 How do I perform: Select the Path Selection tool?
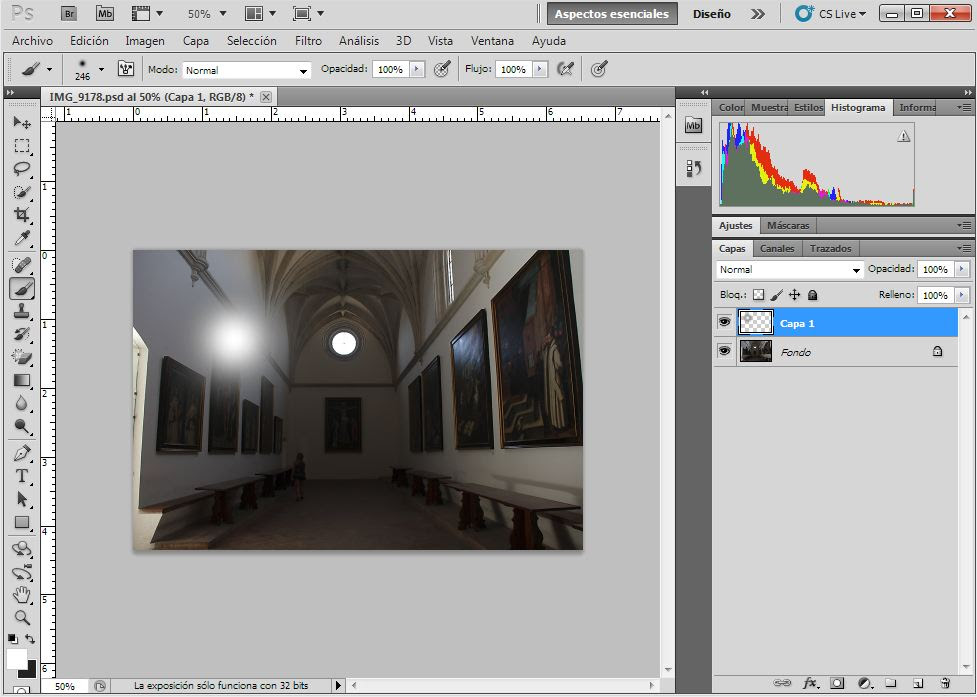(22, 500)
